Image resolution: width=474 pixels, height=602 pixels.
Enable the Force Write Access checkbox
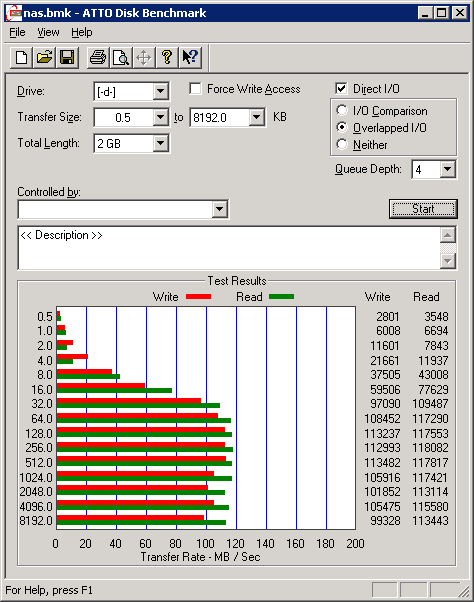point(195,89)
